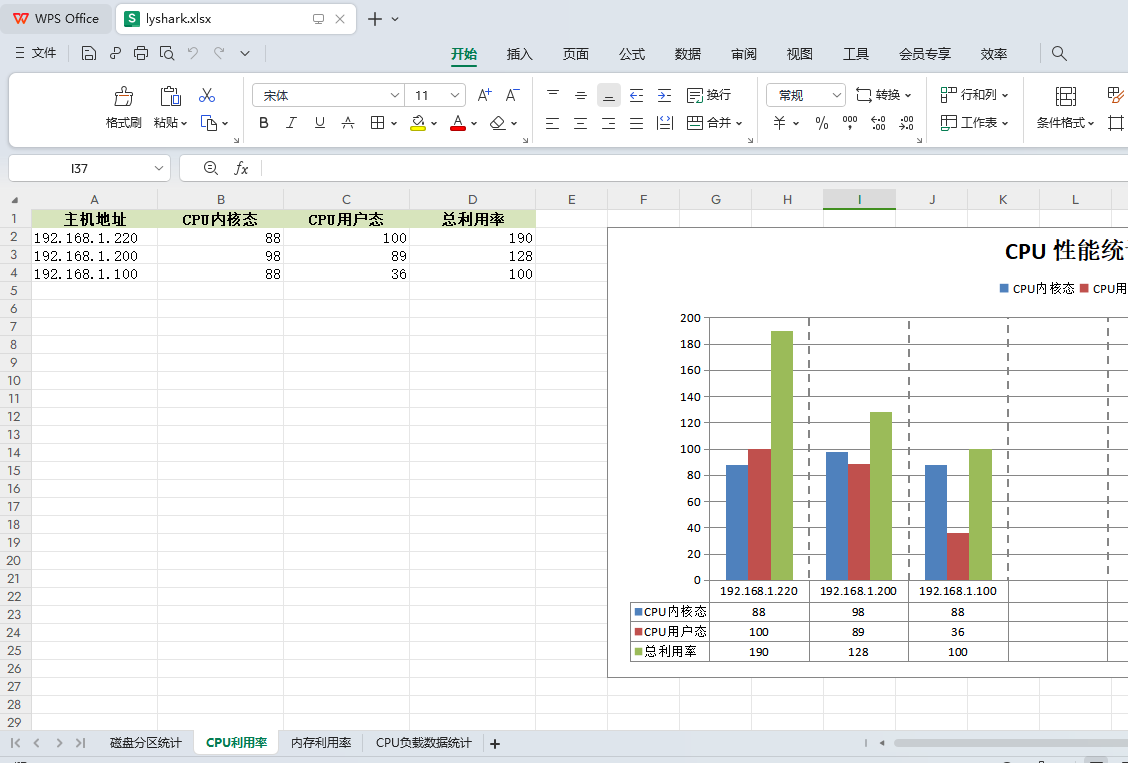This screenshot has height=763, width=1128.
Task: Apply red font color (A) swatch
Action: point(458,123)
